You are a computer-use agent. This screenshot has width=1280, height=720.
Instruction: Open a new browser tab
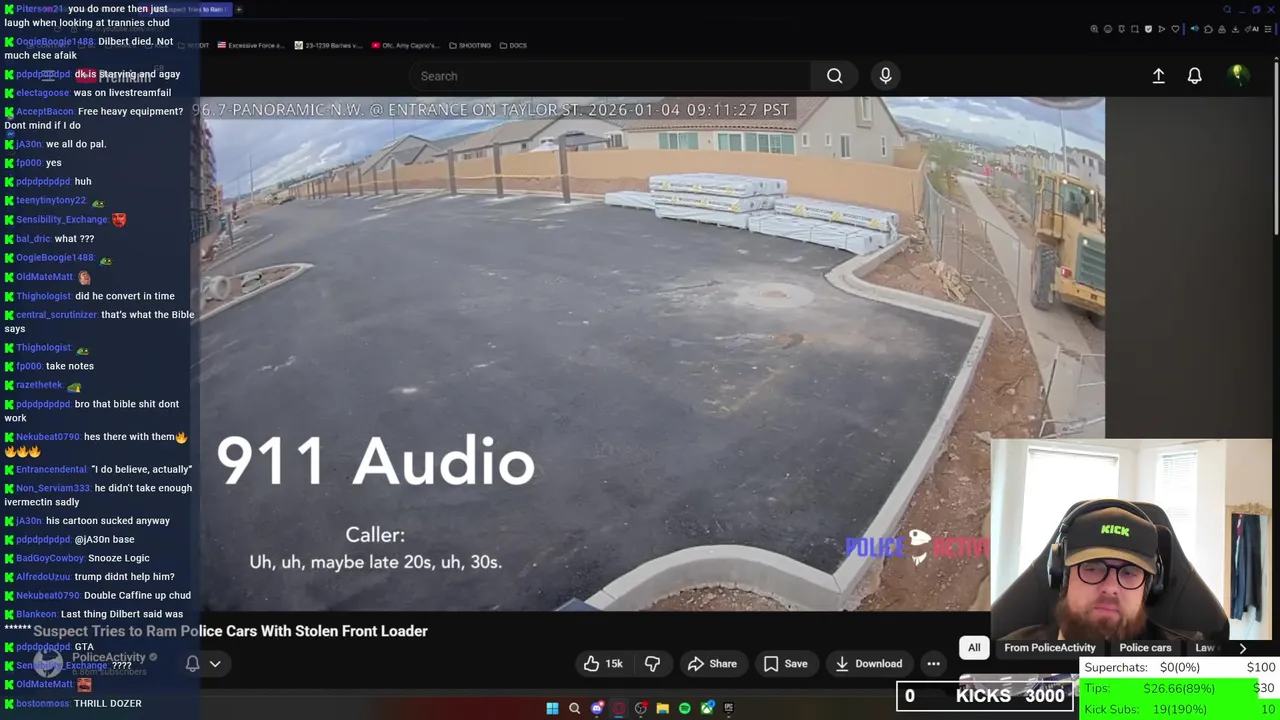[x=239, y=9]
